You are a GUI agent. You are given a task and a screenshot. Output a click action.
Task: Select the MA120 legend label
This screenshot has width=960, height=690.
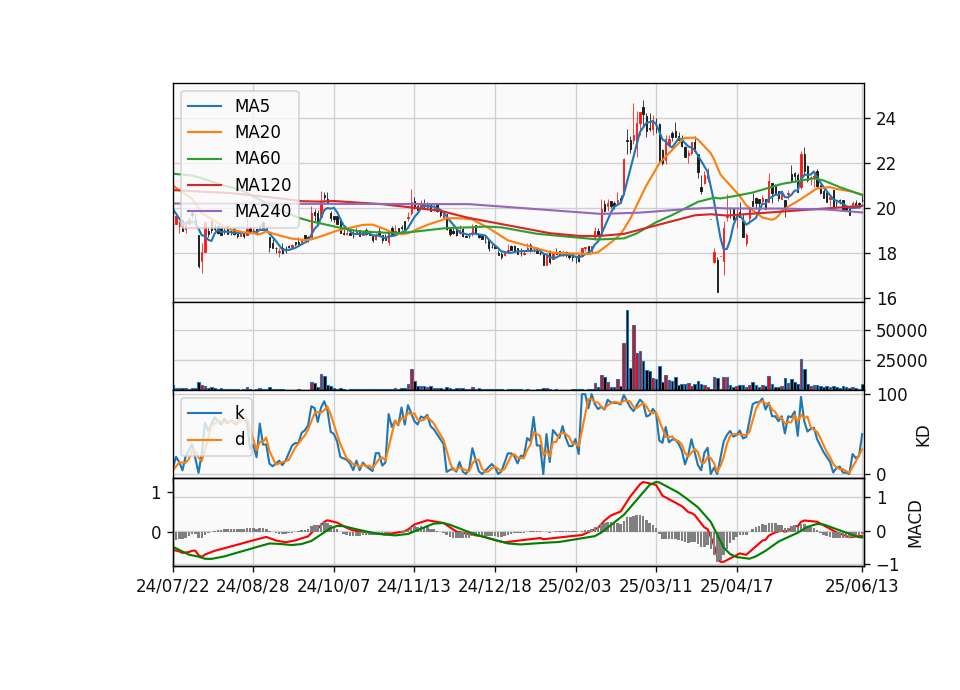pyautogui.click(x=263, y=184)
